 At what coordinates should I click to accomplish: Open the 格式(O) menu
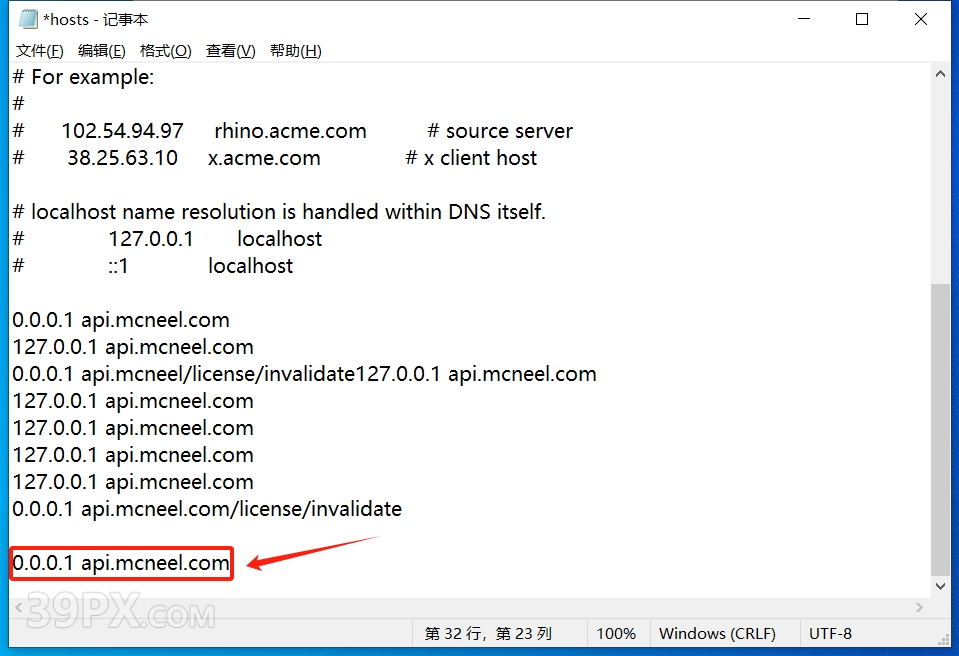[x=165, y=51]
